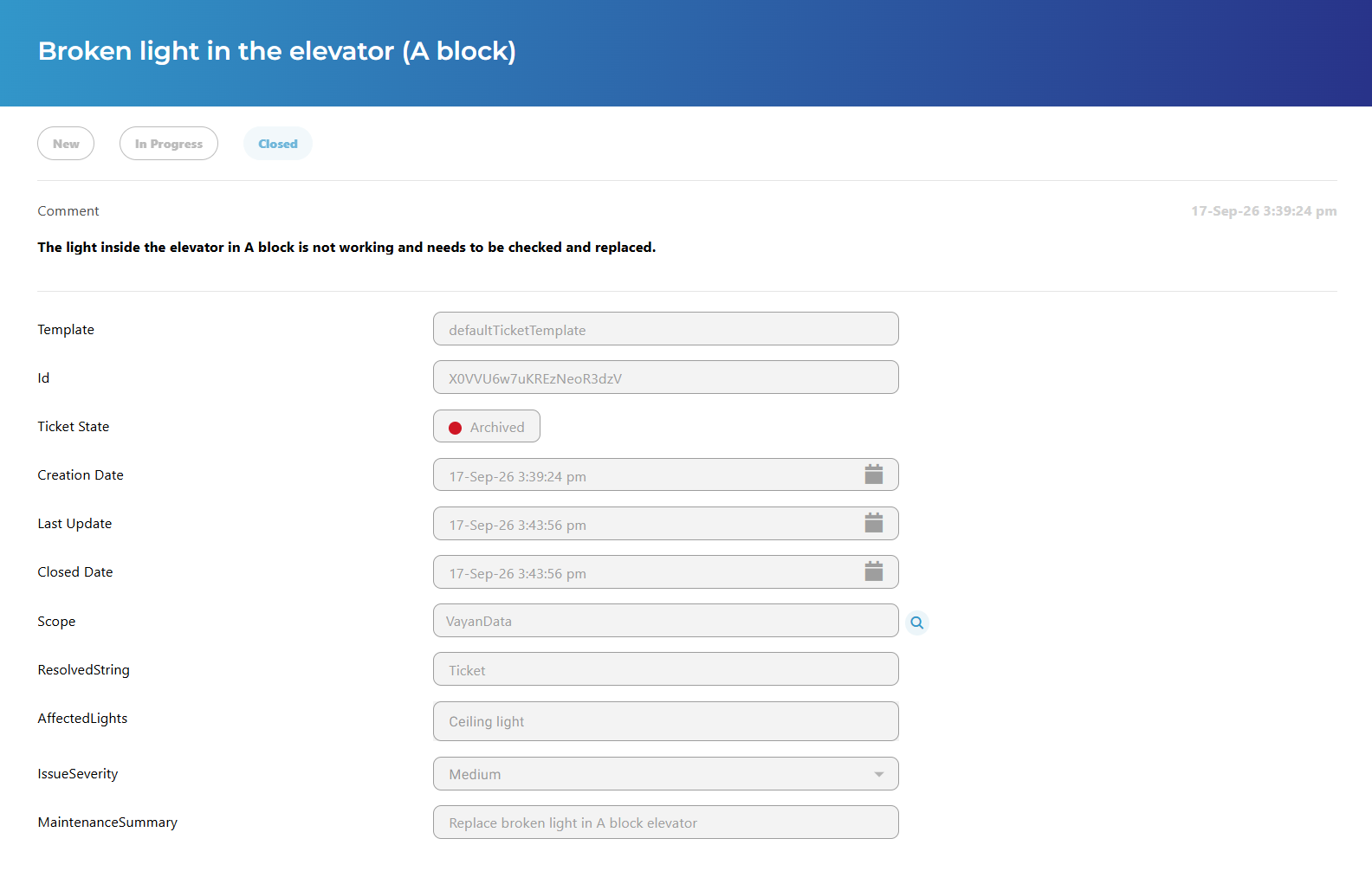This screenshot has height=871, width=1372.
Task: Click the AffectedLights Ceiling light field
Action: click(665, 721)
